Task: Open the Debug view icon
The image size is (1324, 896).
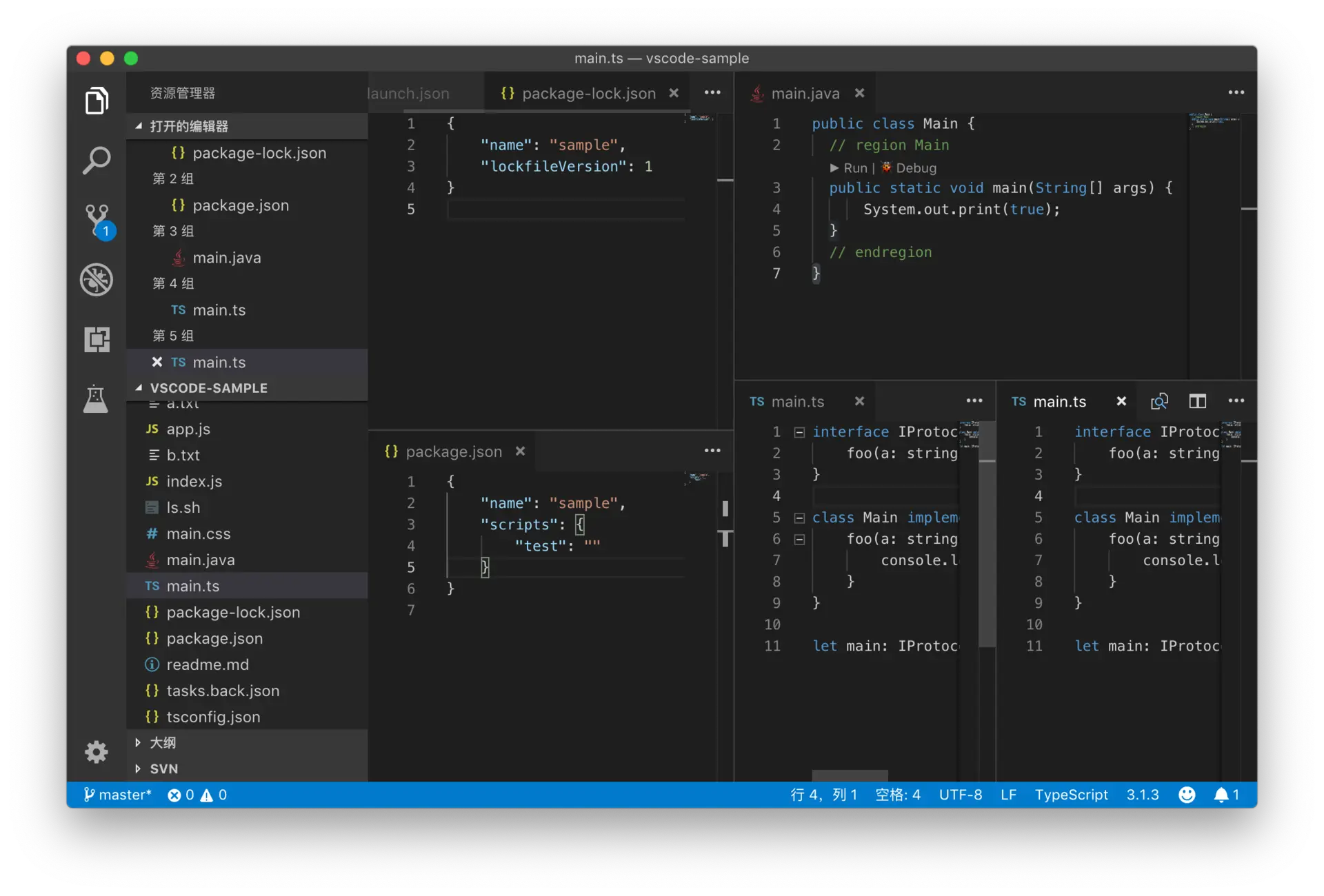Action: pos(97,279)
